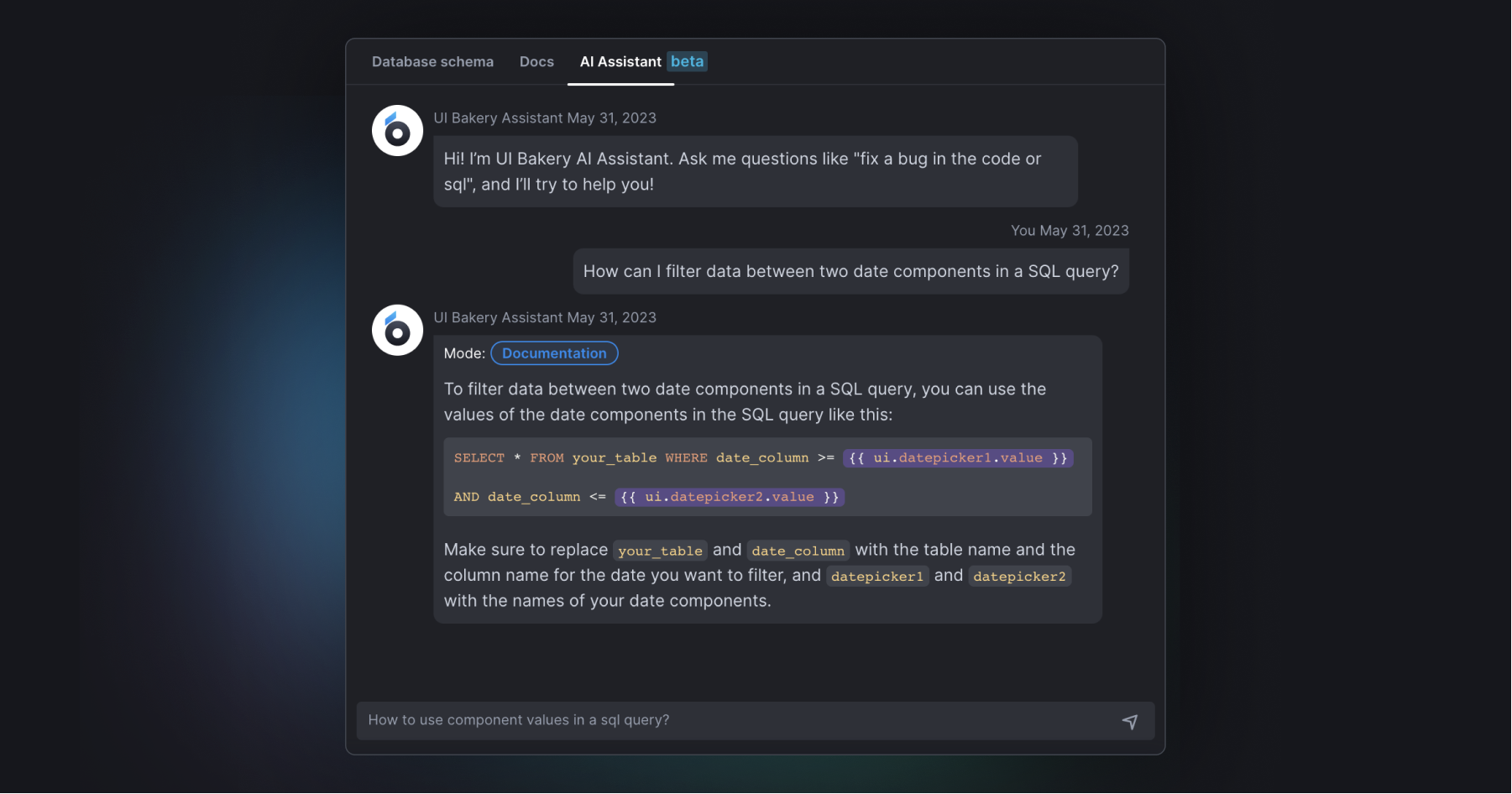1512x794 pixels.
Task: Click the ui.datepicker2.value code variable
Action: (x=730, y=497)
